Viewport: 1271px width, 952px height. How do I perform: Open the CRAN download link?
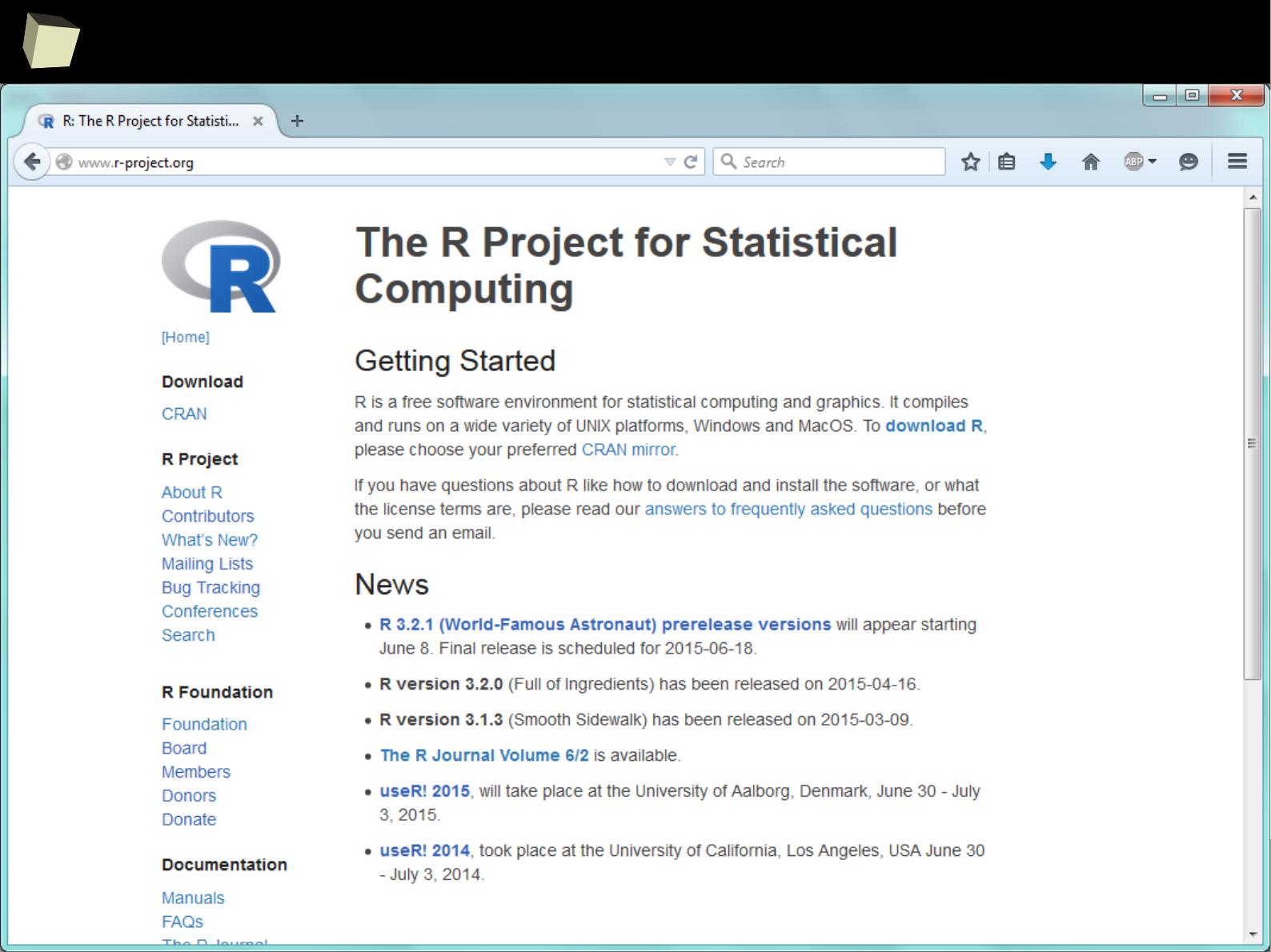point(184,414)
